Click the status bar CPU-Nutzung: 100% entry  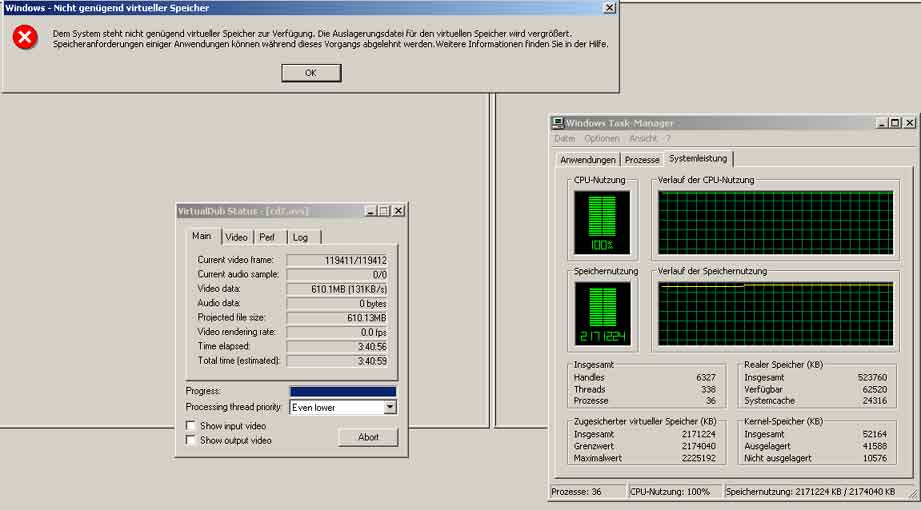pyautogui.click(x=675, y=492)
